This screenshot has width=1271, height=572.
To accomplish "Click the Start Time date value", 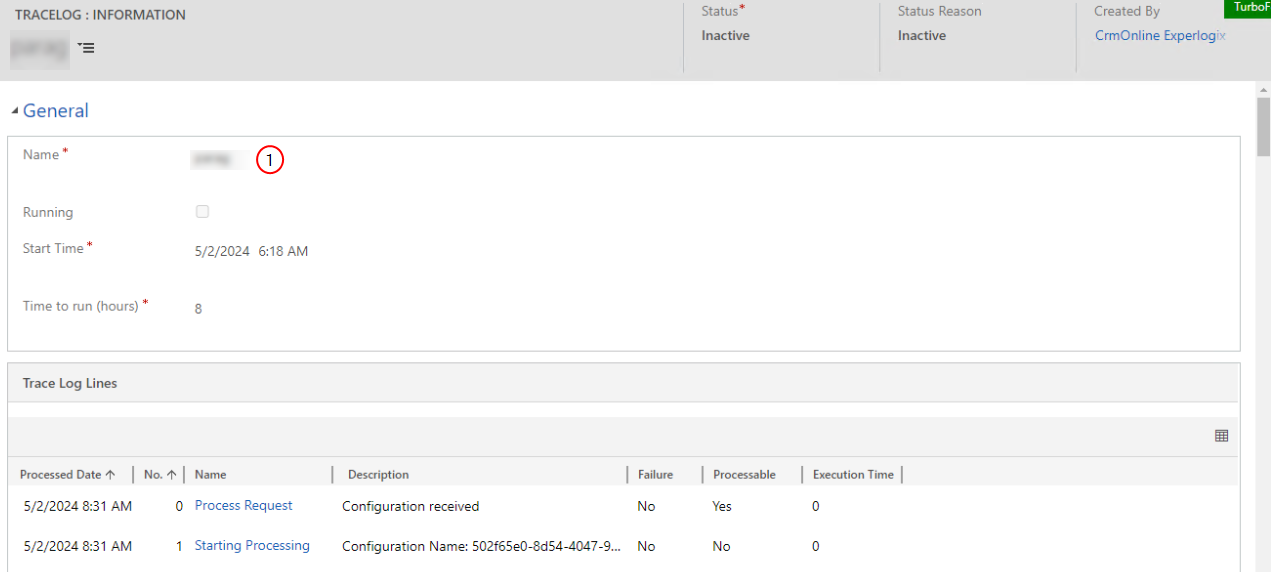I will point(222,252).
